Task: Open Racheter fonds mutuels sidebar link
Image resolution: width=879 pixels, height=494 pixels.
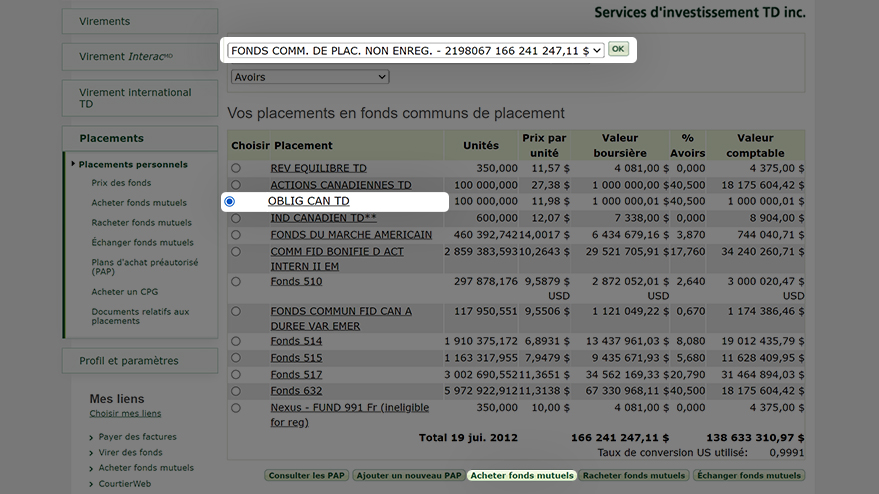Action: coord(141,223)
